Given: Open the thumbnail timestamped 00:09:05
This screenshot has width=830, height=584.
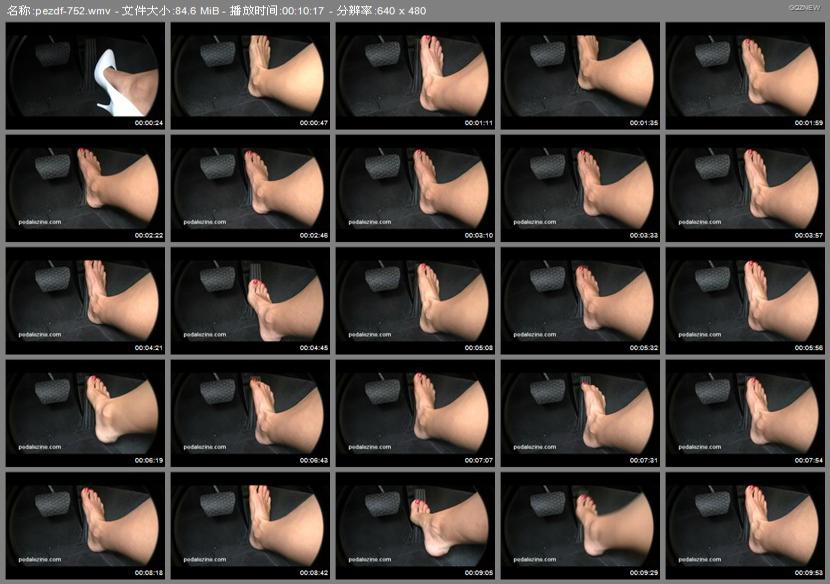Looking at the screenshot, I should (415, 526).
